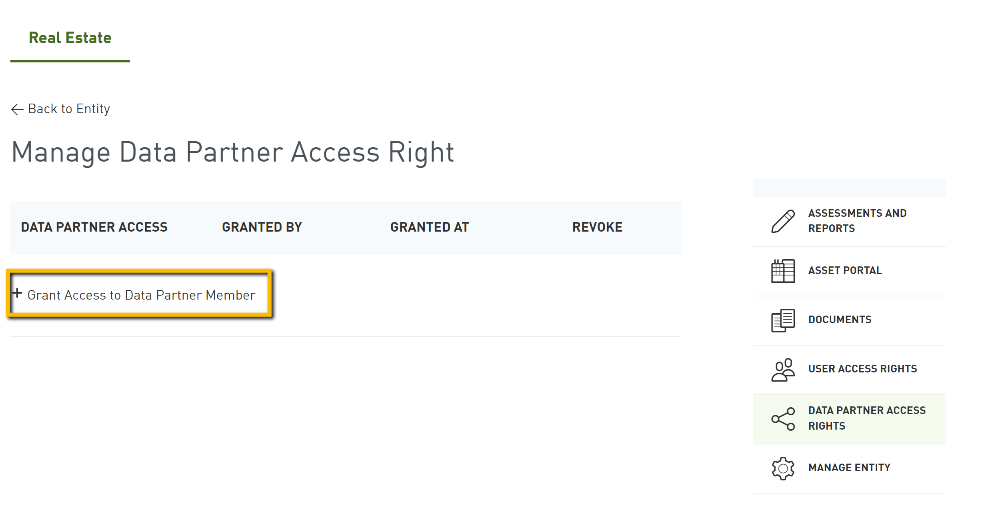Click the Granted By column header

coord(262,227)
